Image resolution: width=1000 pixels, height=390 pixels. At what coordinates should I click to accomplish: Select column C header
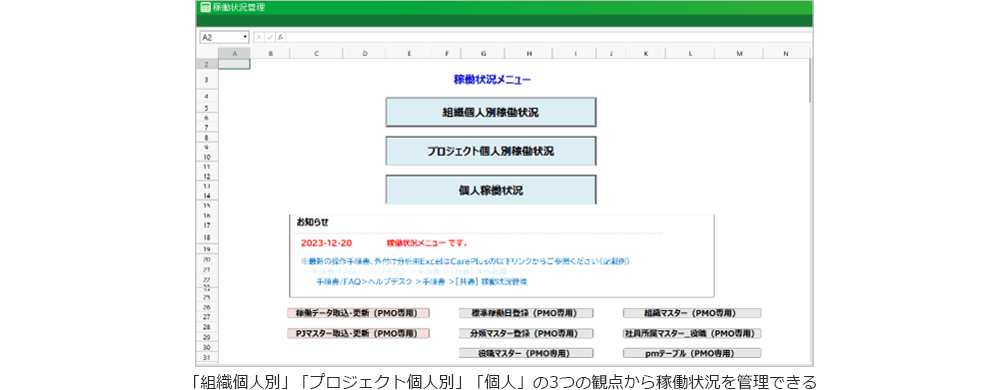point(316,54)
